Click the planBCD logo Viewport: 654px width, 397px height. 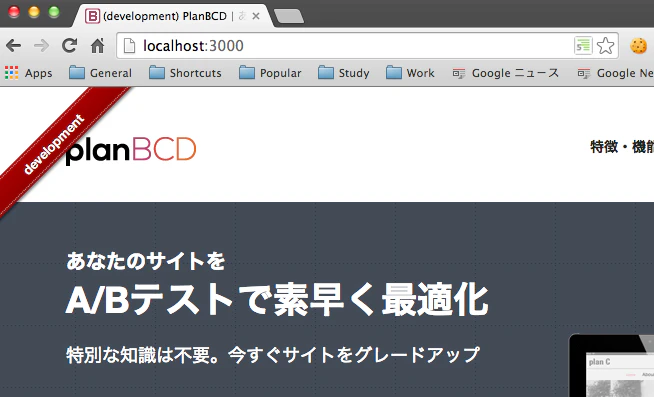pyautogui.click(x=131, y=150)
